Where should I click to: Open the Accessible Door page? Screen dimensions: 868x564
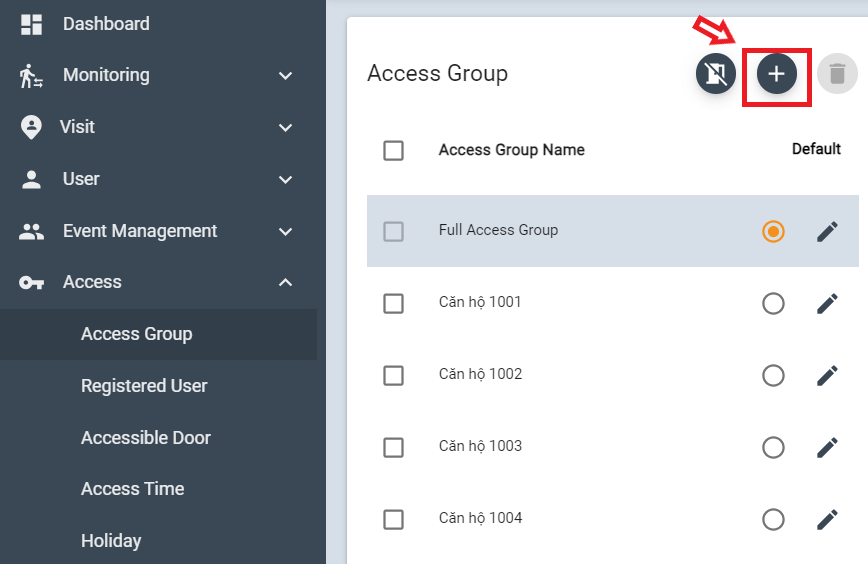point(146,438)
